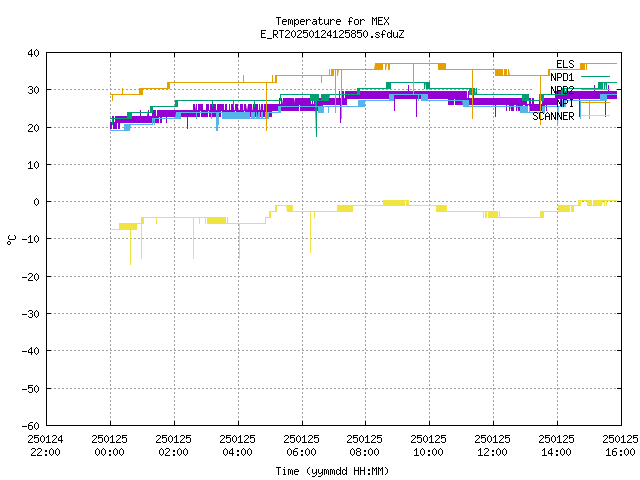Click the yellow SCANNER legend line sample

coord(595,116)
